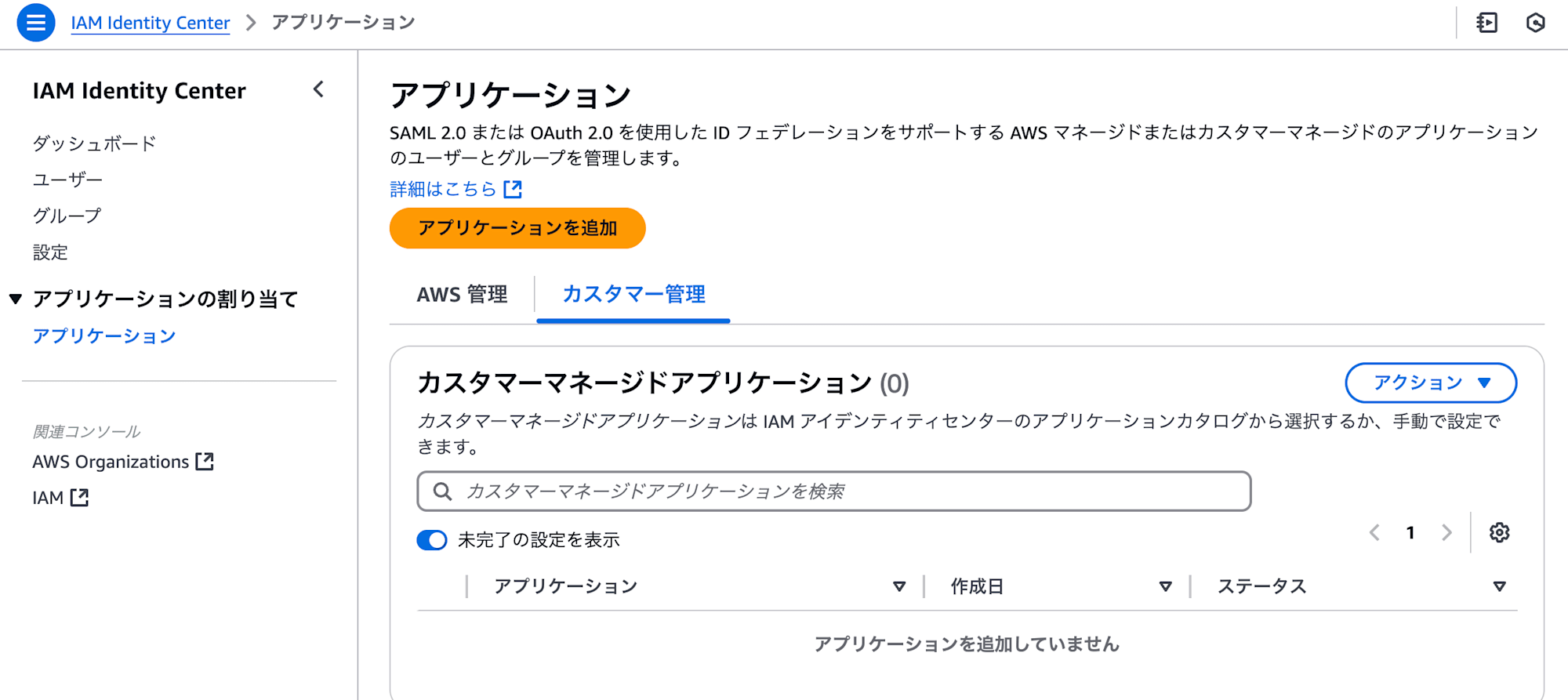Sort by アプリケーション column arrow
This screenshot has height=700, width=1568.
pos(899,586)
